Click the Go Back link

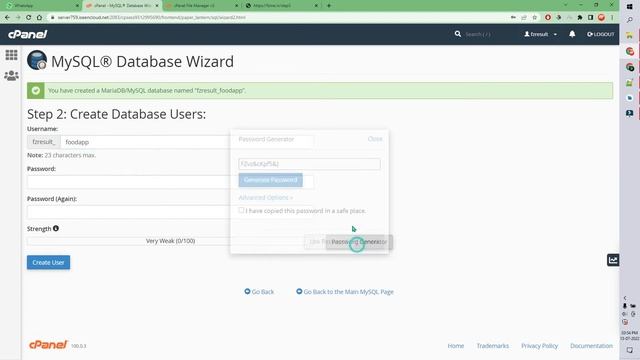(x=259, y=292)
